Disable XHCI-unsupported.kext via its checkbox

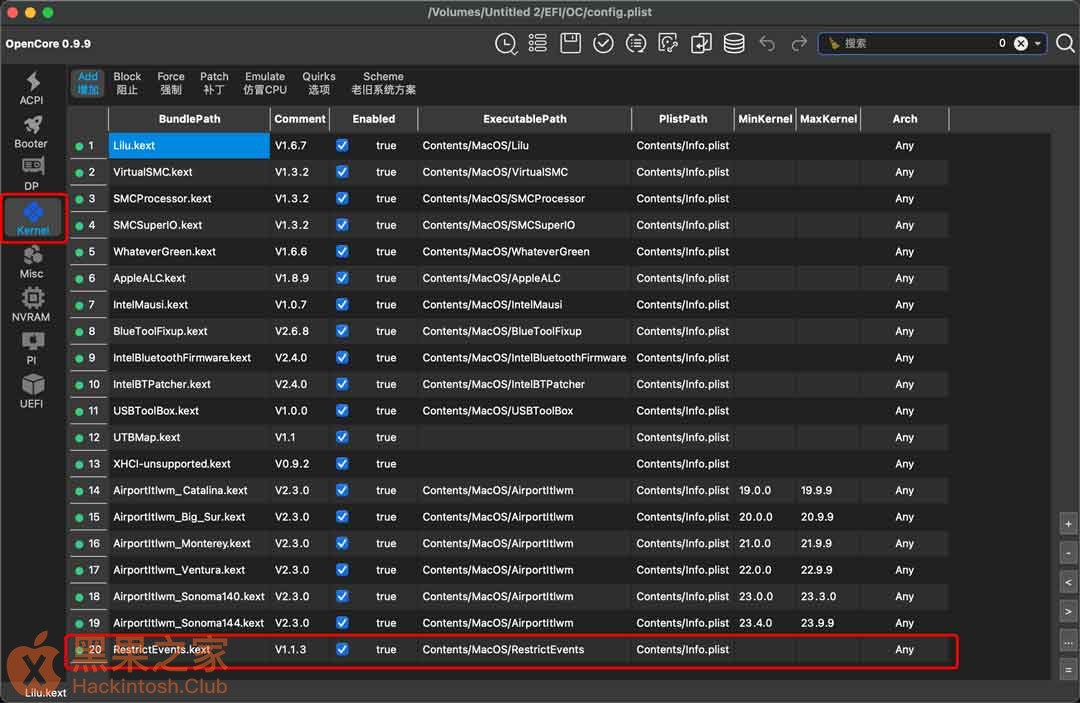coord(342,464)
